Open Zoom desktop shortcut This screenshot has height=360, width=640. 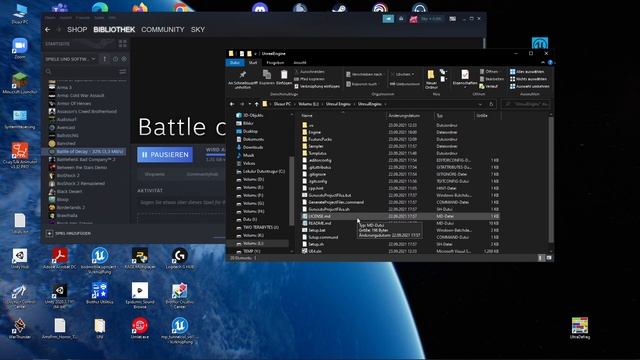click(x=20, y=49)
